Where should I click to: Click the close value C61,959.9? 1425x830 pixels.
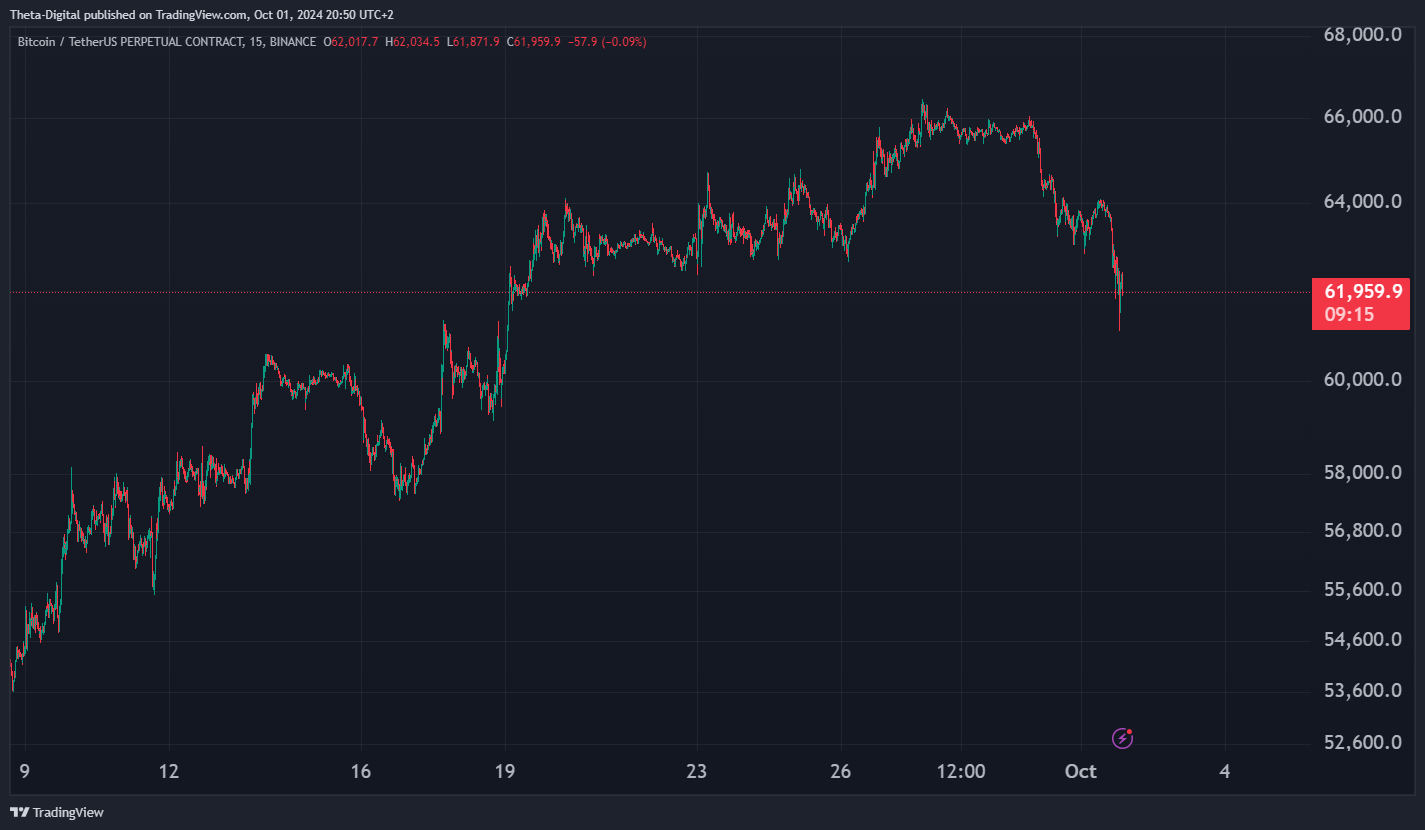click(x=534, y=42)
